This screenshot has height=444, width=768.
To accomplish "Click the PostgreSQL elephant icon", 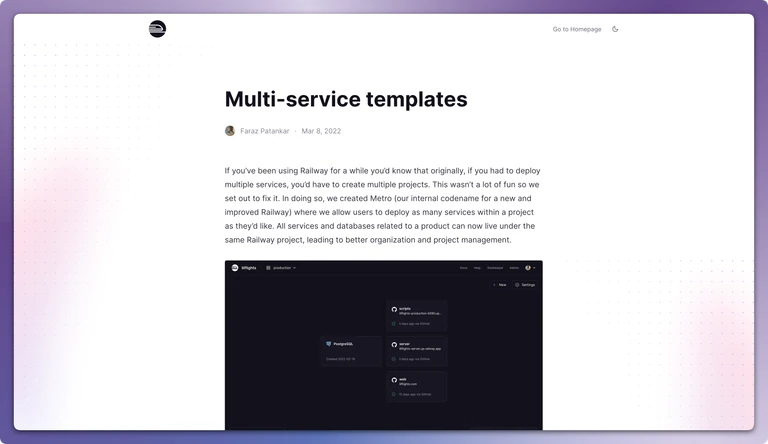I will pos(329,344).
